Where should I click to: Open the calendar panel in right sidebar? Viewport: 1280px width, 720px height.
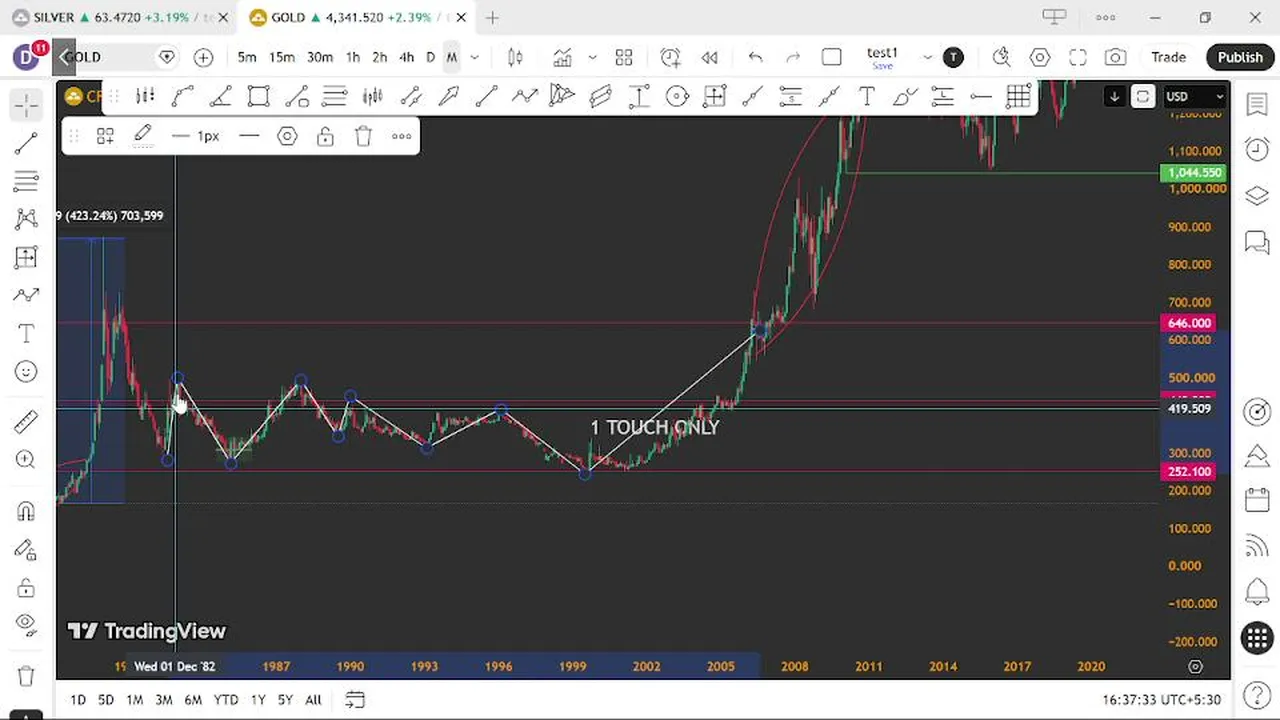1257,500
